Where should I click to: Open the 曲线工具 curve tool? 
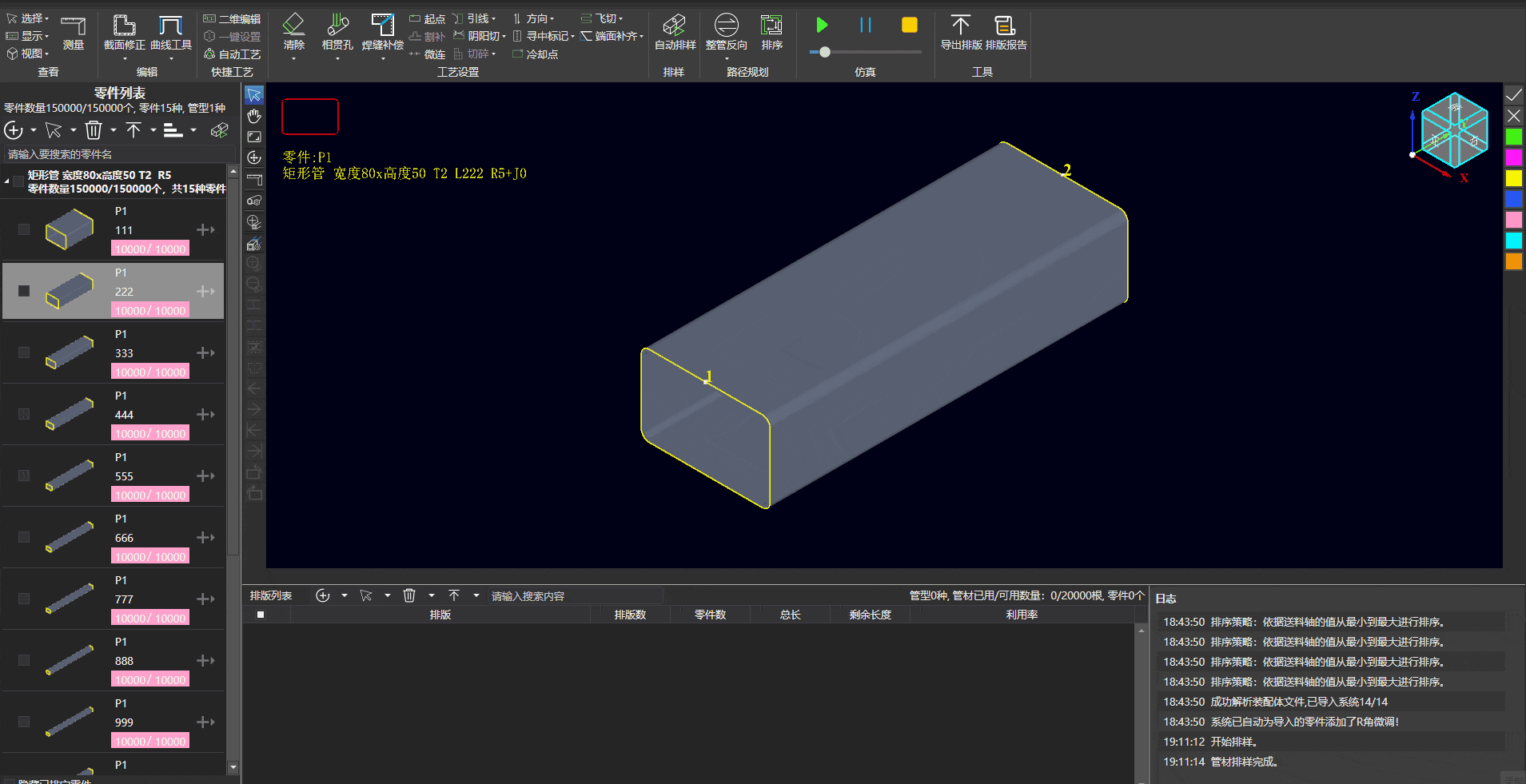point(171,33)
